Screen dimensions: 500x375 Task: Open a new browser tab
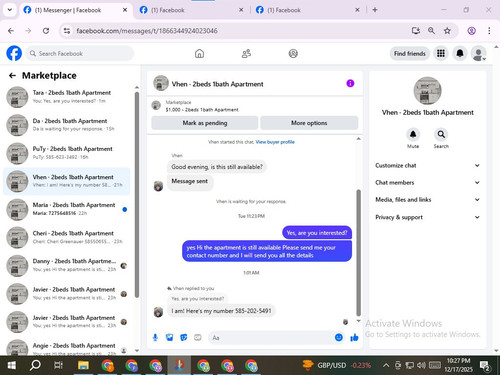375,10
